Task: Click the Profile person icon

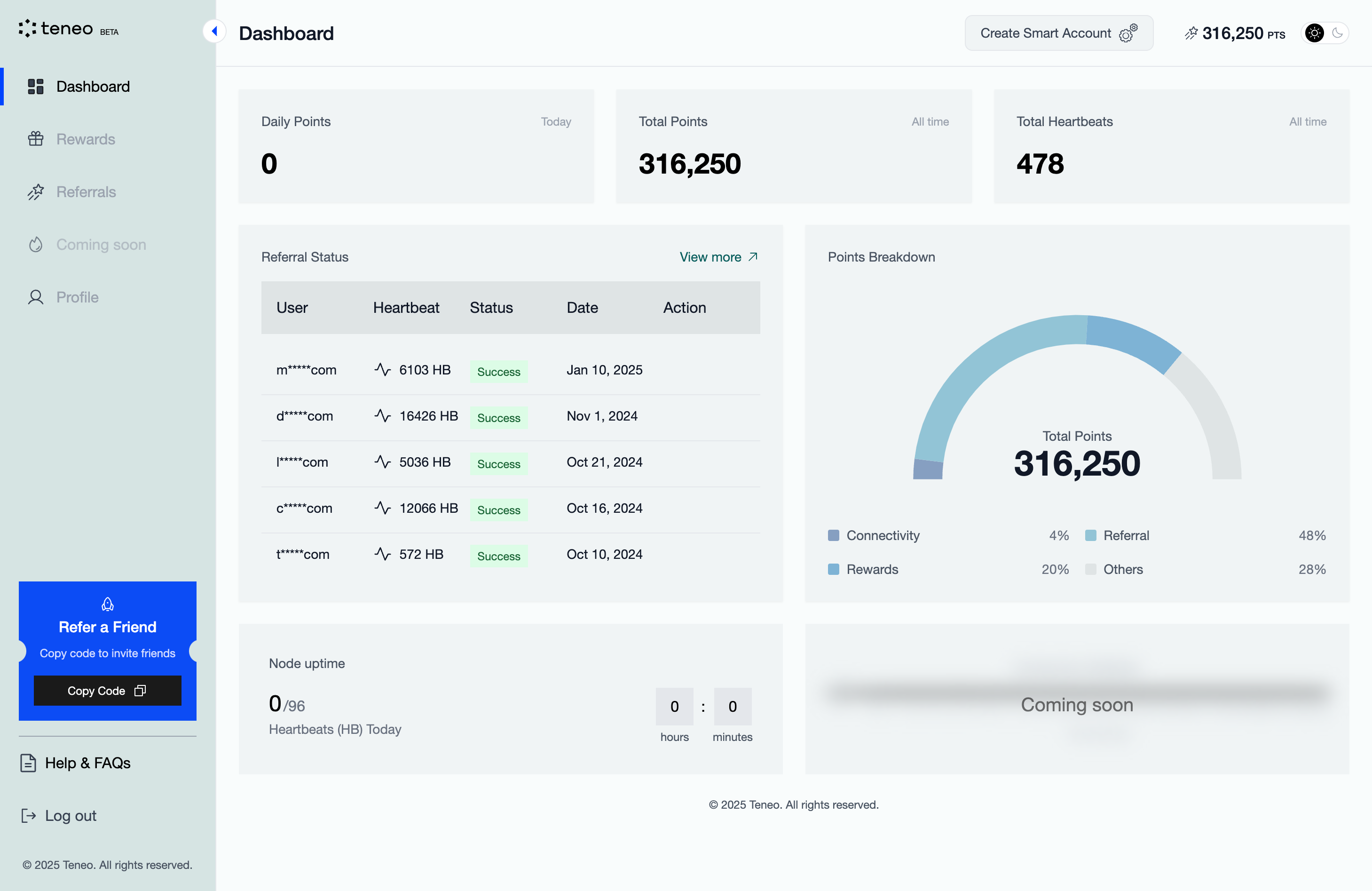Action: coord(36,297)
